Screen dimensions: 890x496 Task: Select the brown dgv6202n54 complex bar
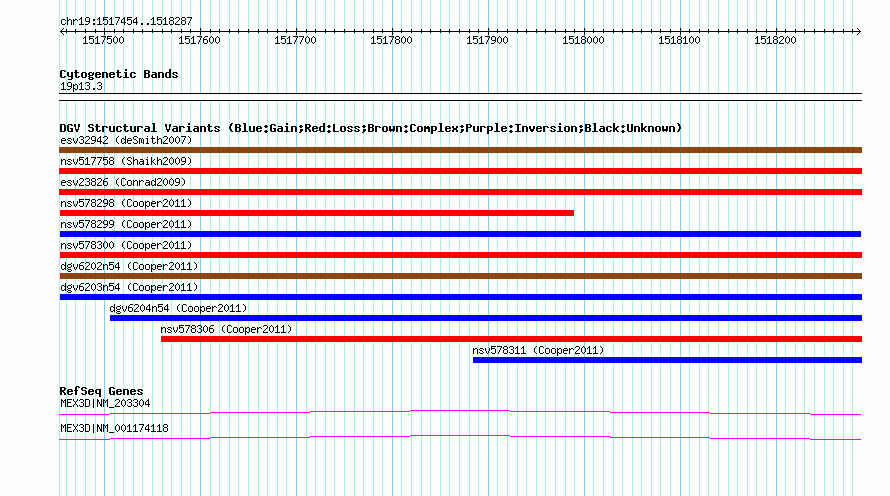pos(460,276)
